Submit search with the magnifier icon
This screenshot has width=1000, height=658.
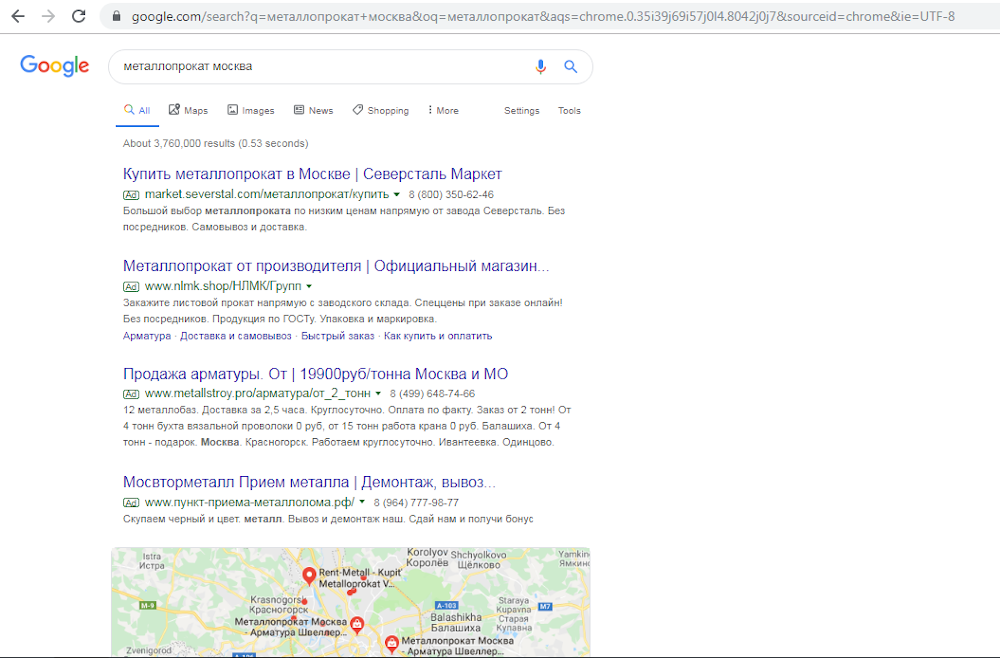pos(571,66)
